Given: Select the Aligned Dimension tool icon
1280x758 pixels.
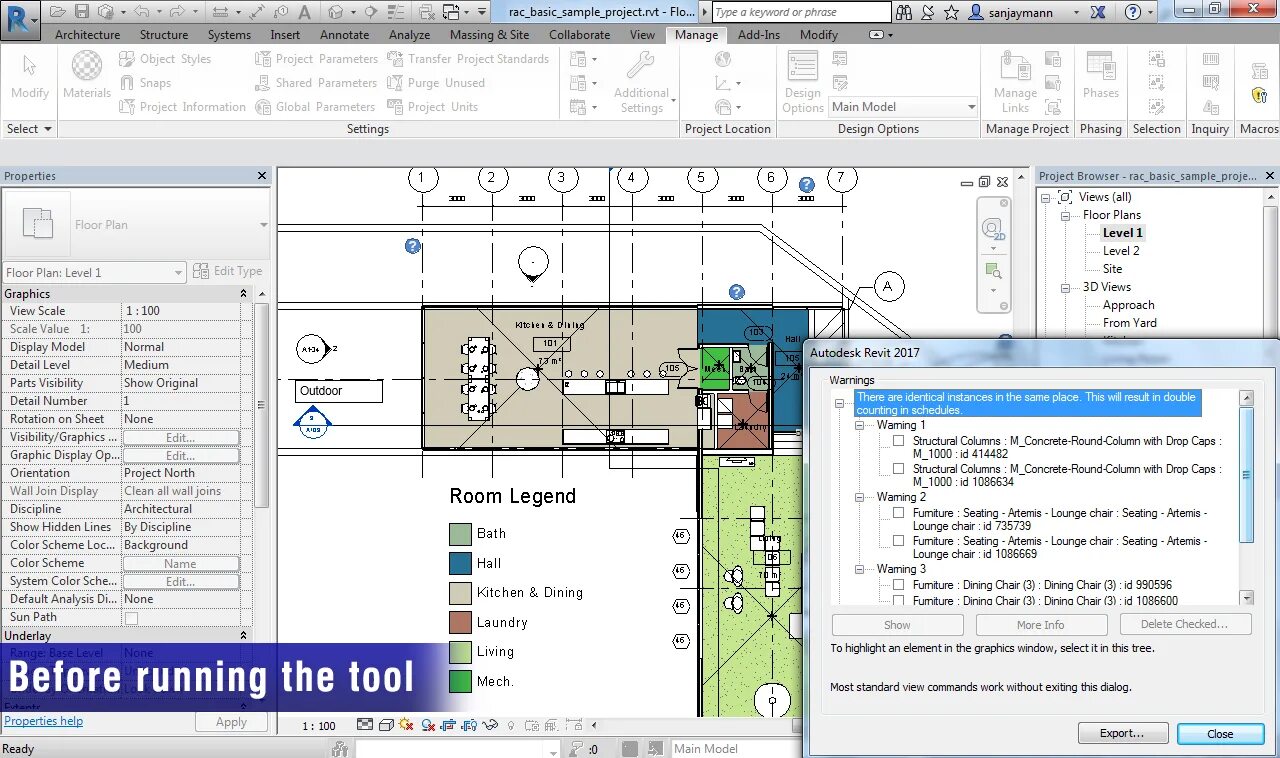Looking at the screenshot, I should (257, 12).
